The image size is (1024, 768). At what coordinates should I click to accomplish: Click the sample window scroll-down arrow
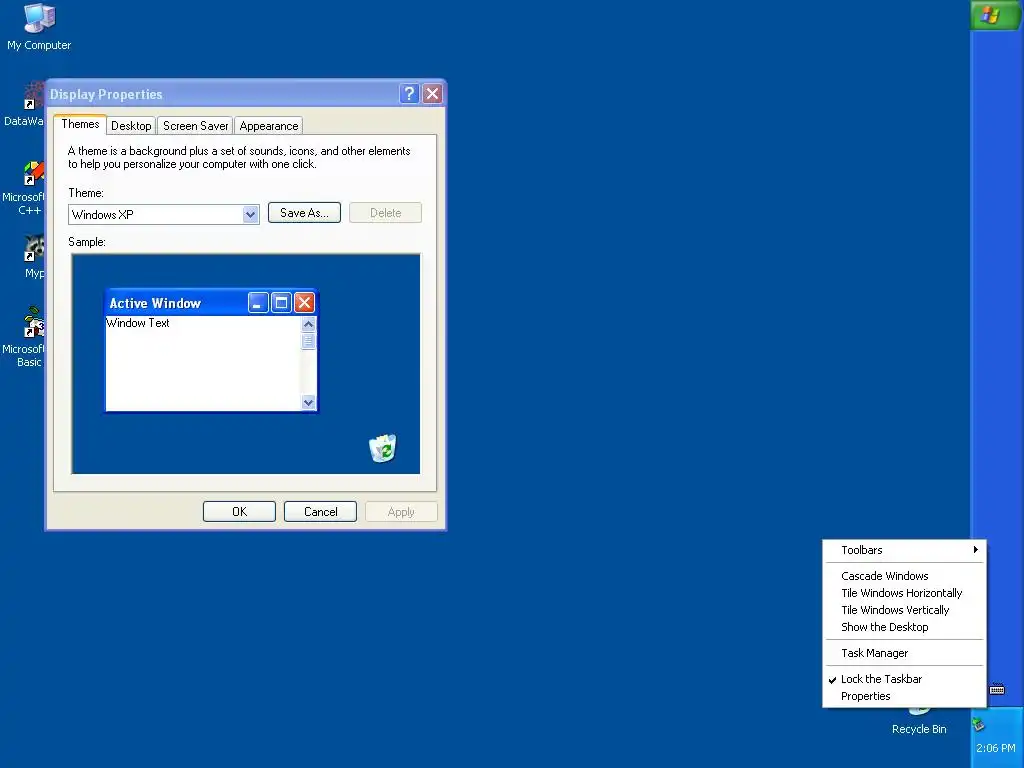(308, 403)
